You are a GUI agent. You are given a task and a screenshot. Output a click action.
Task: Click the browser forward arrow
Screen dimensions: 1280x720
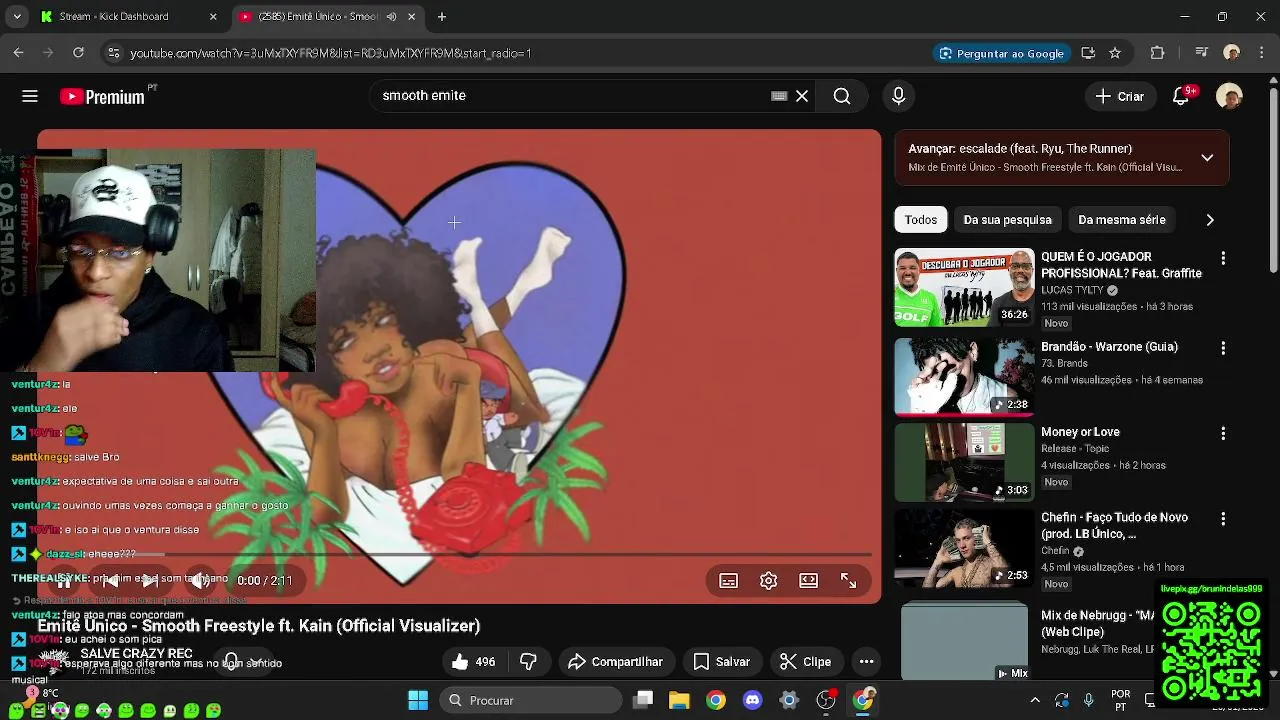(x=49, y=53)
